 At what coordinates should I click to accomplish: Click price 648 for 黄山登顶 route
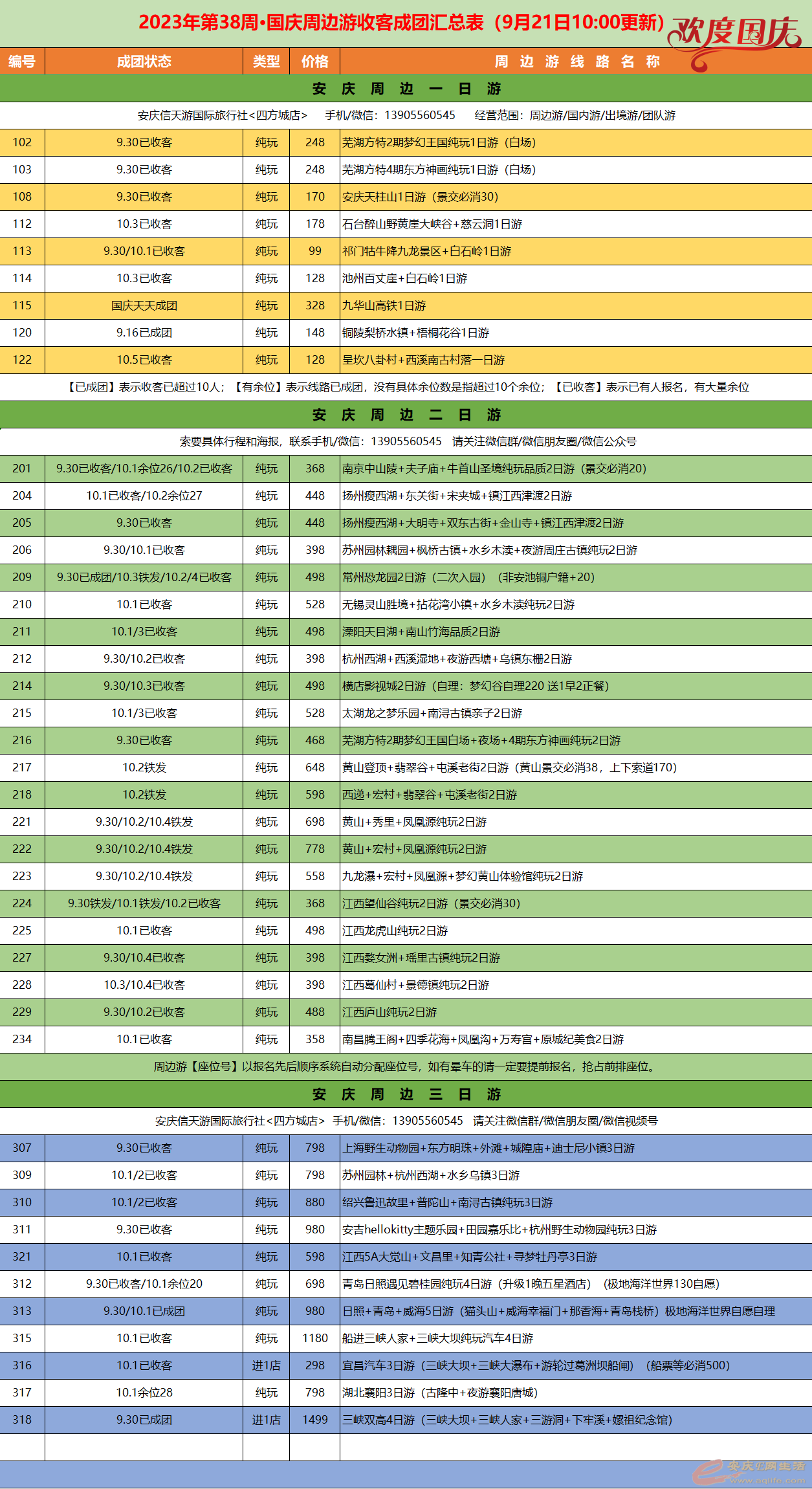pyautogui.click(x=314, y=767)
